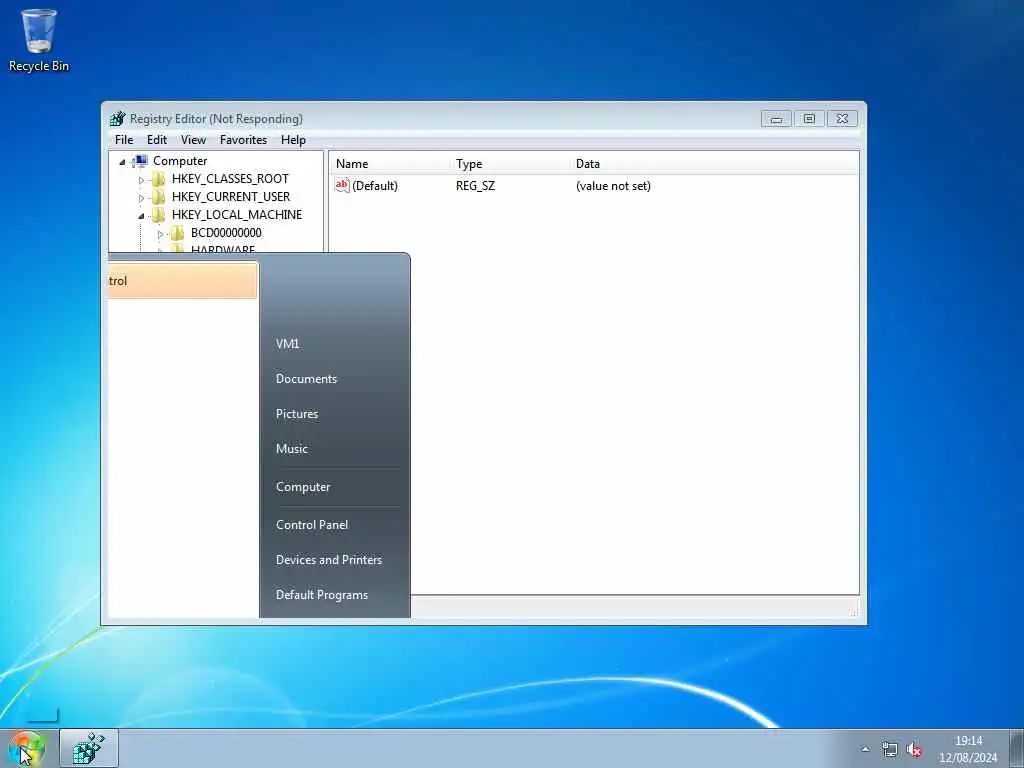Select the '(value not set)' data cell
Viewport: 1024px width, 768px height.
(613, 186)
